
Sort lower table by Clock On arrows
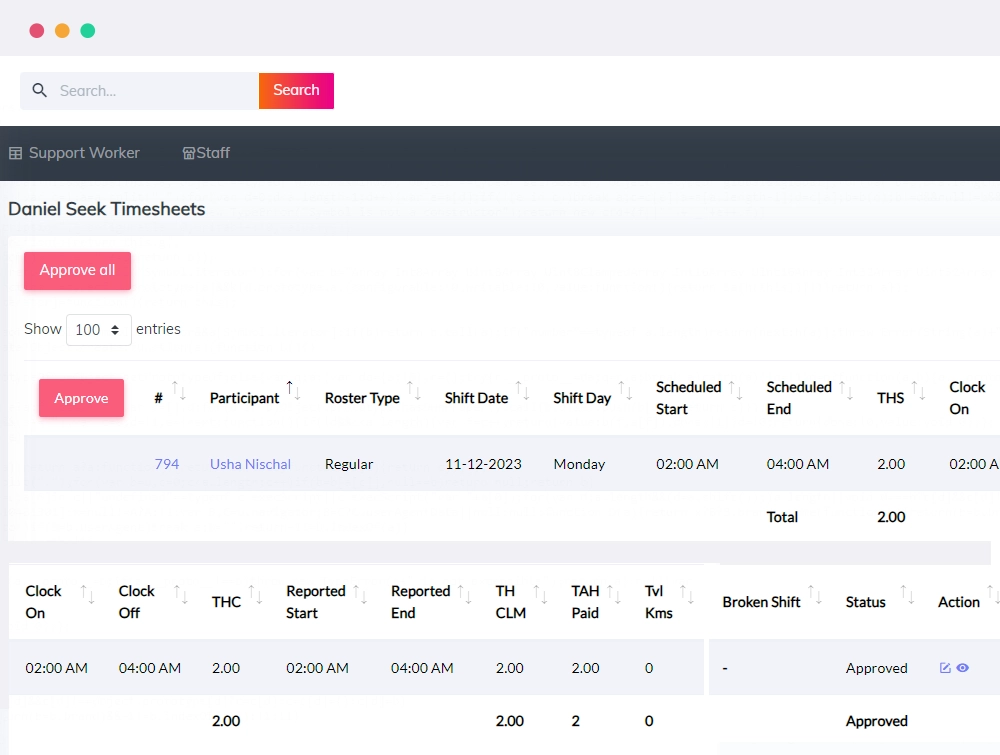pos(87,595)
